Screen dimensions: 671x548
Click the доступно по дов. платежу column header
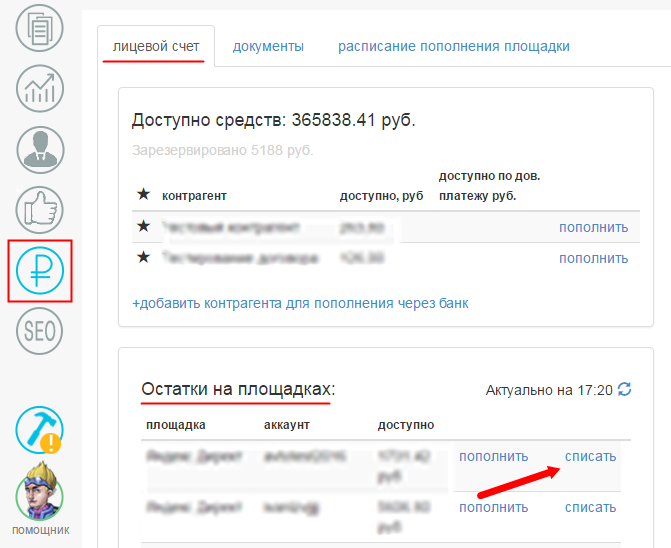490,186
